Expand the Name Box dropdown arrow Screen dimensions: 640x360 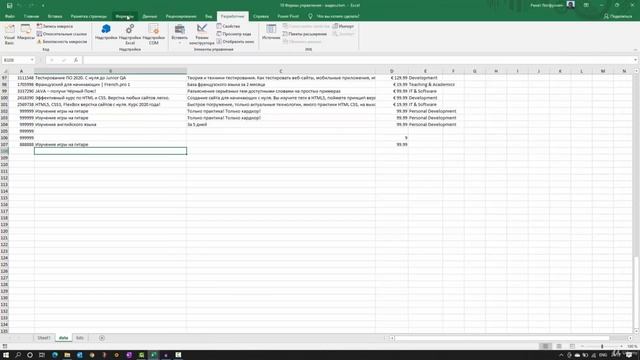tap(32, 60)
